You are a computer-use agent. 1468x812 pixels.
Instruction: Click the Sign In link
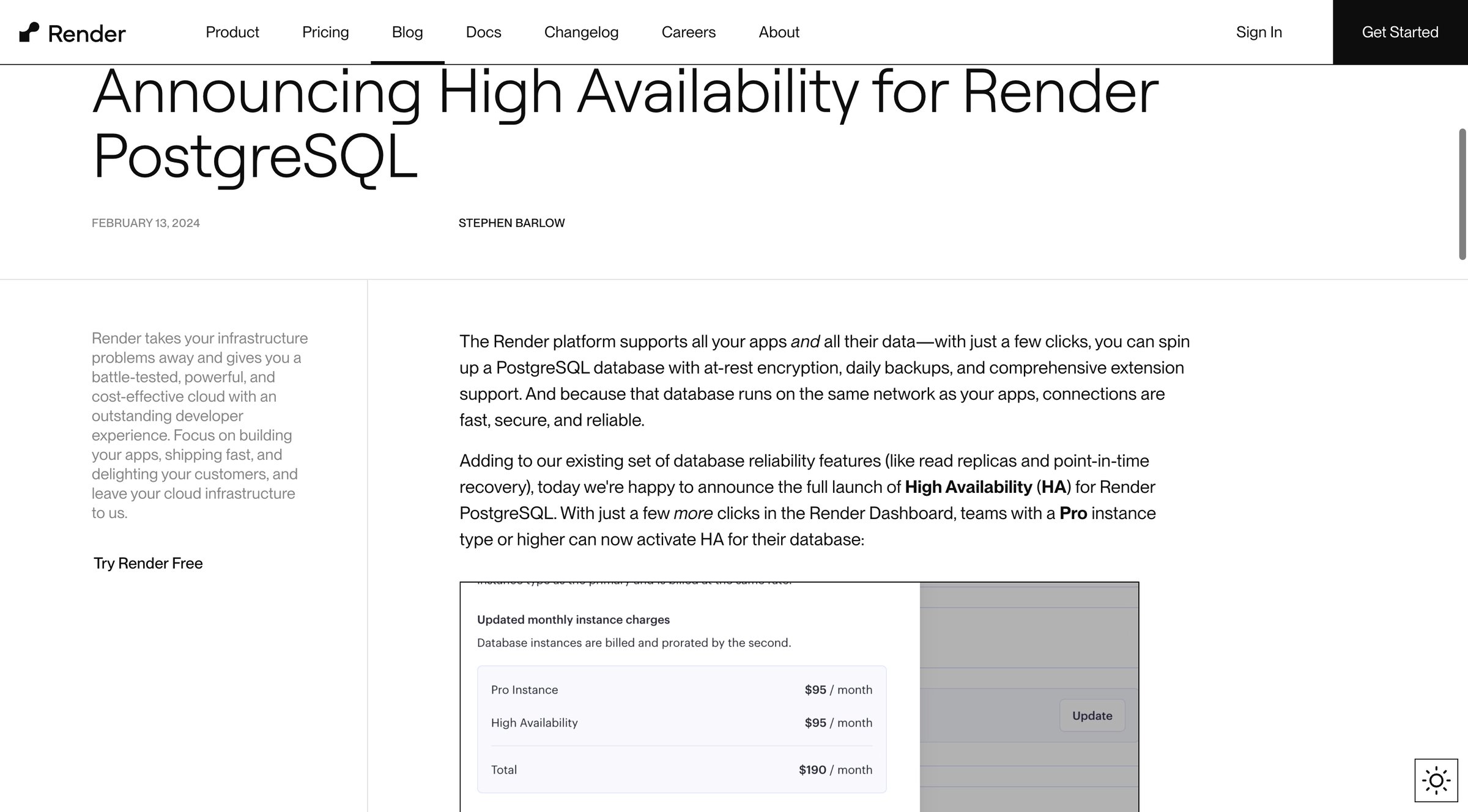click(x=1259, y=32)
